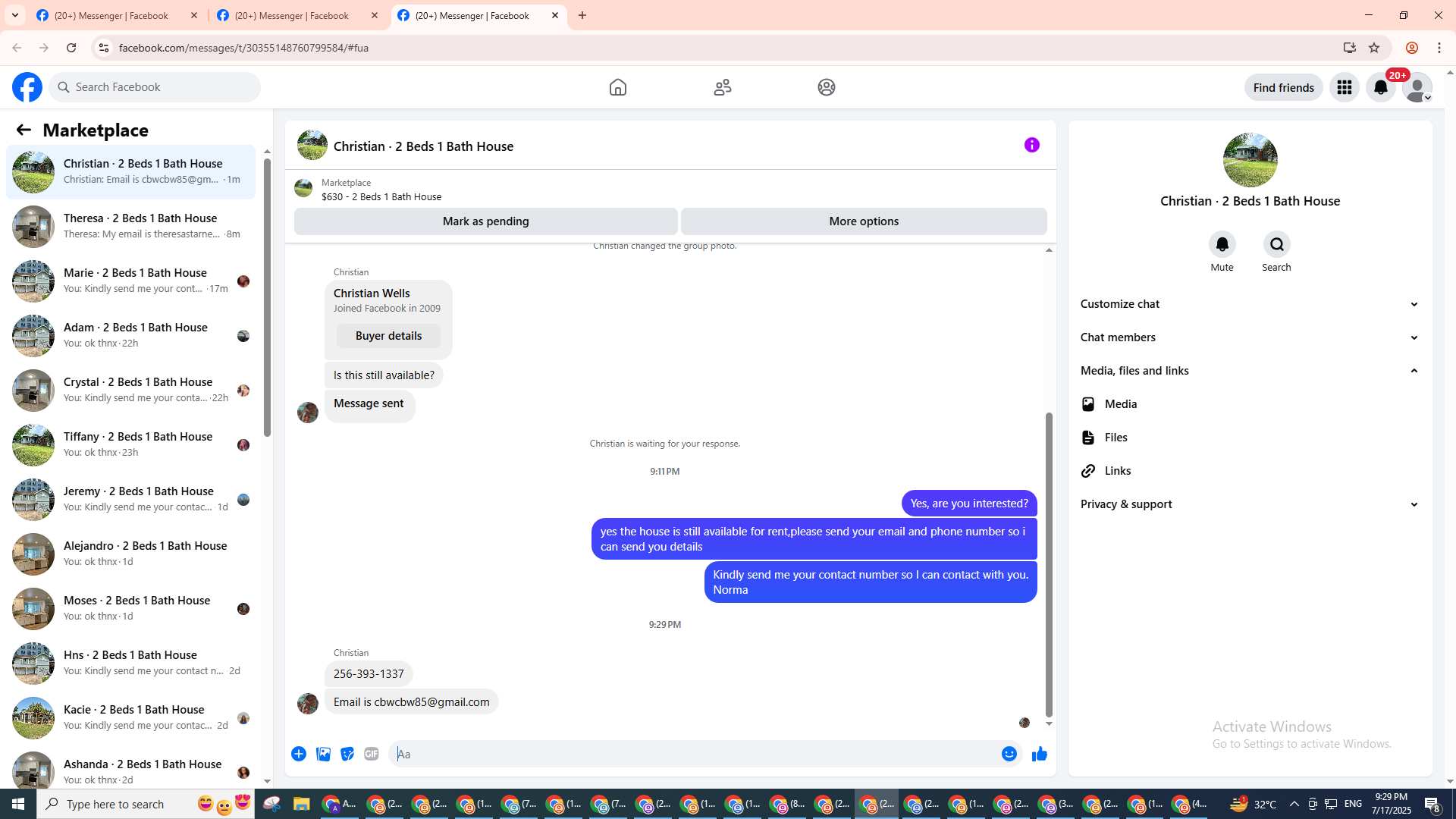Bookmark this page star icon

click(x=1374, y=48)
